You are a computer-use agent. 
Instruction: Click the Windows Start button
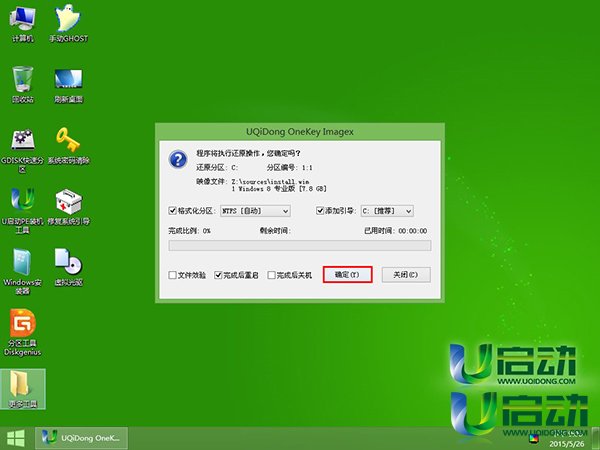(x=15, y=438)
